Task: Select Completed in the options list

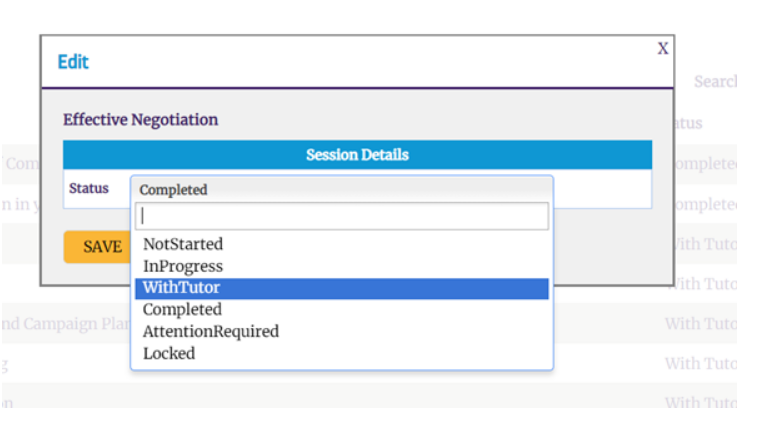Action: point(182,310)
